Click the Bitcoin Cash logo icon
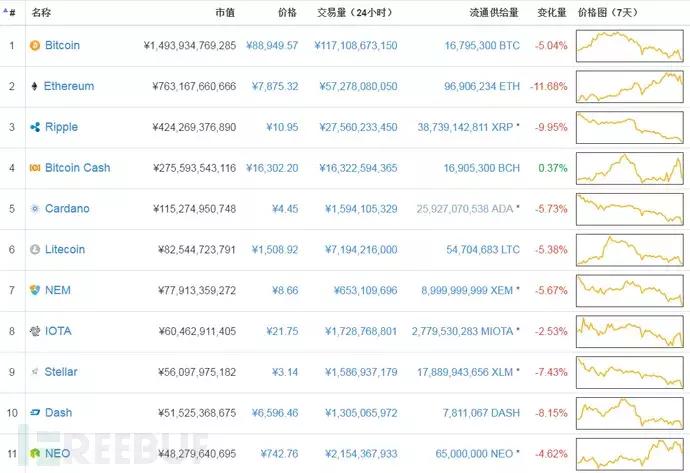 click(x=35, y=168)
